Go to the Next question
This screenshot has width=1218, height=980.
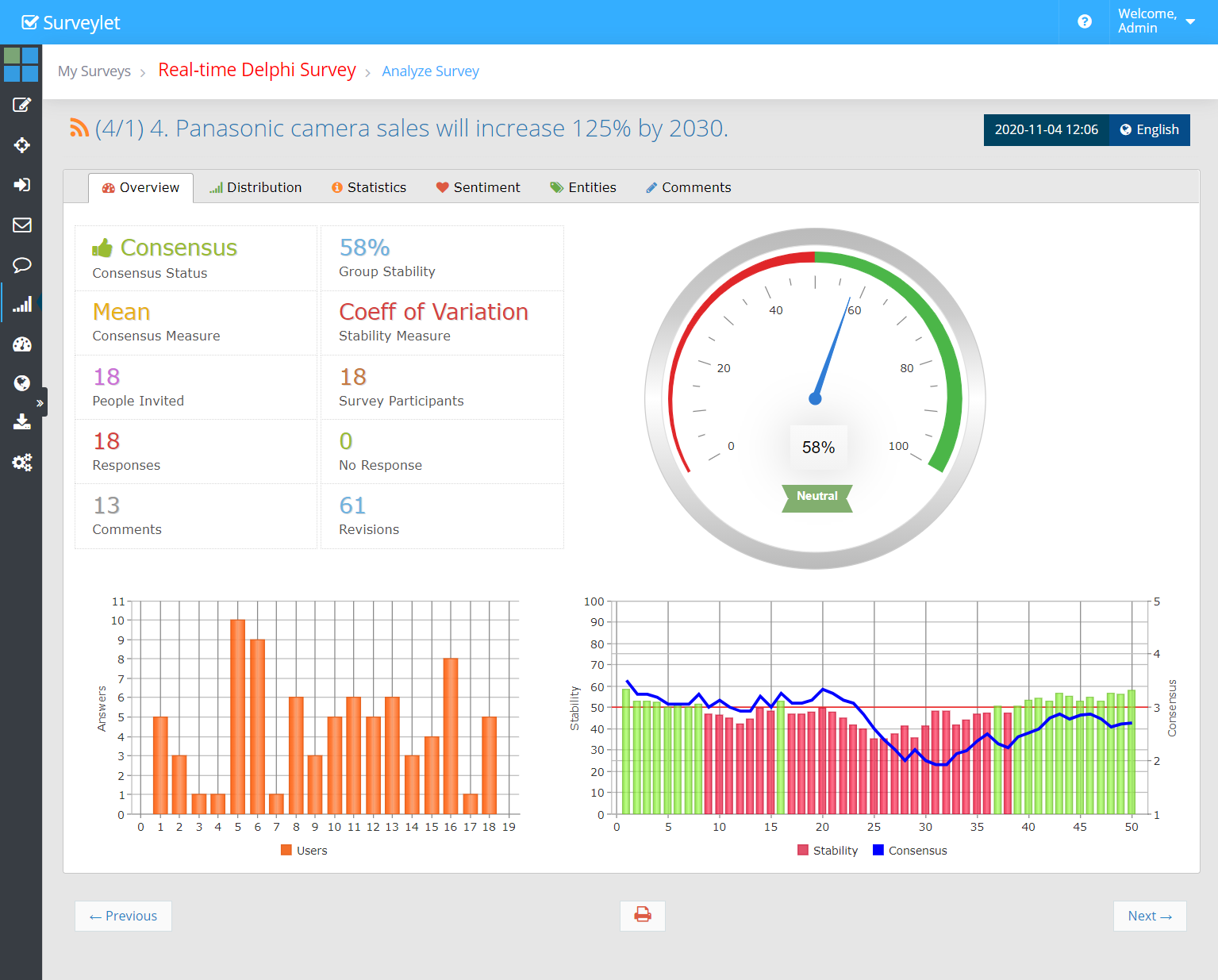point(1149,916)
